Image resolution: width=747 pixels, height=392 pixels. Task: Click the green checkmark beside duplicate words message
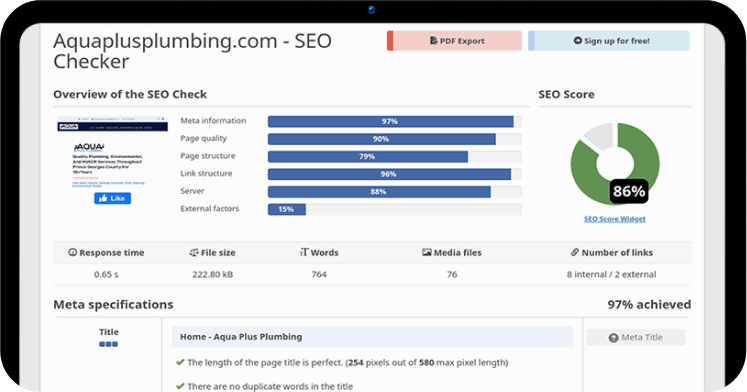tap(180, 386)
